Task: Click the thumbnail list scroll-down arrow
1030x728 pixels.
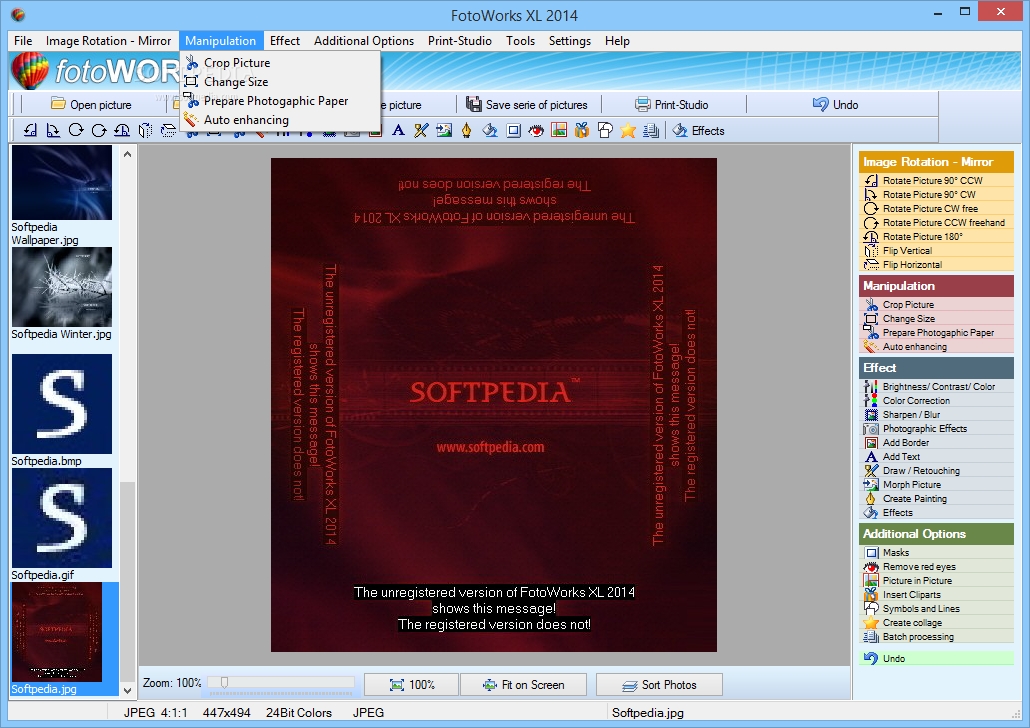Action: (x=127, y=691)
